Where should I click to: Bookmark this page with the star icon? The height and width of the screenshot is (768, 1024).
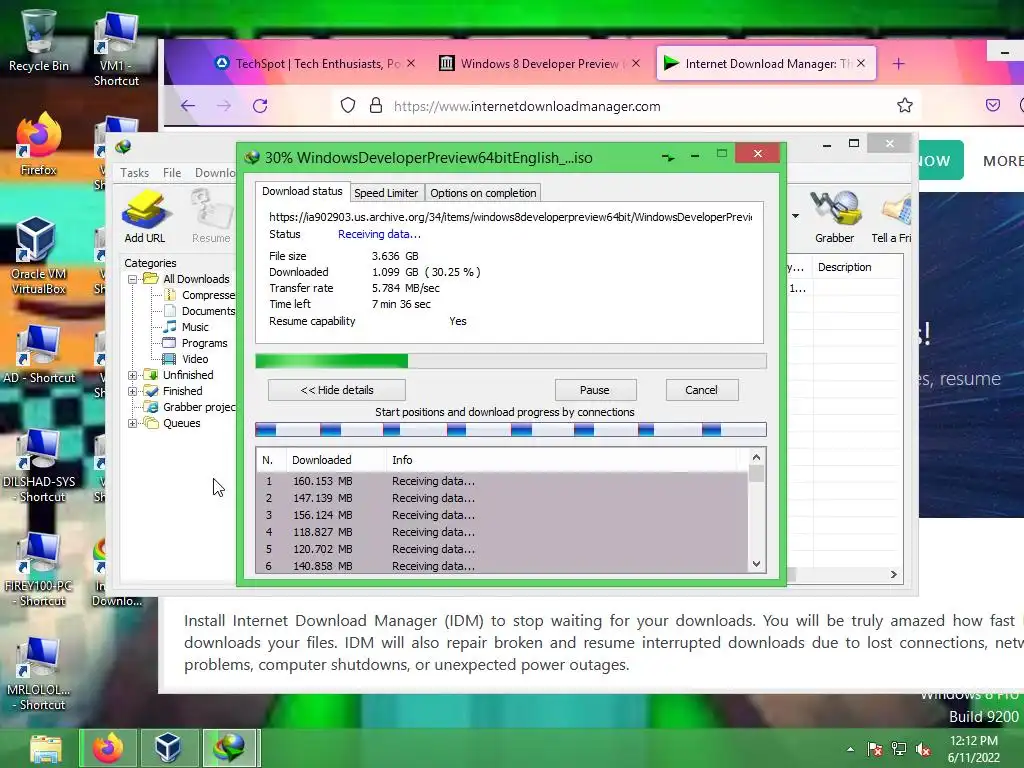point(904,105)
